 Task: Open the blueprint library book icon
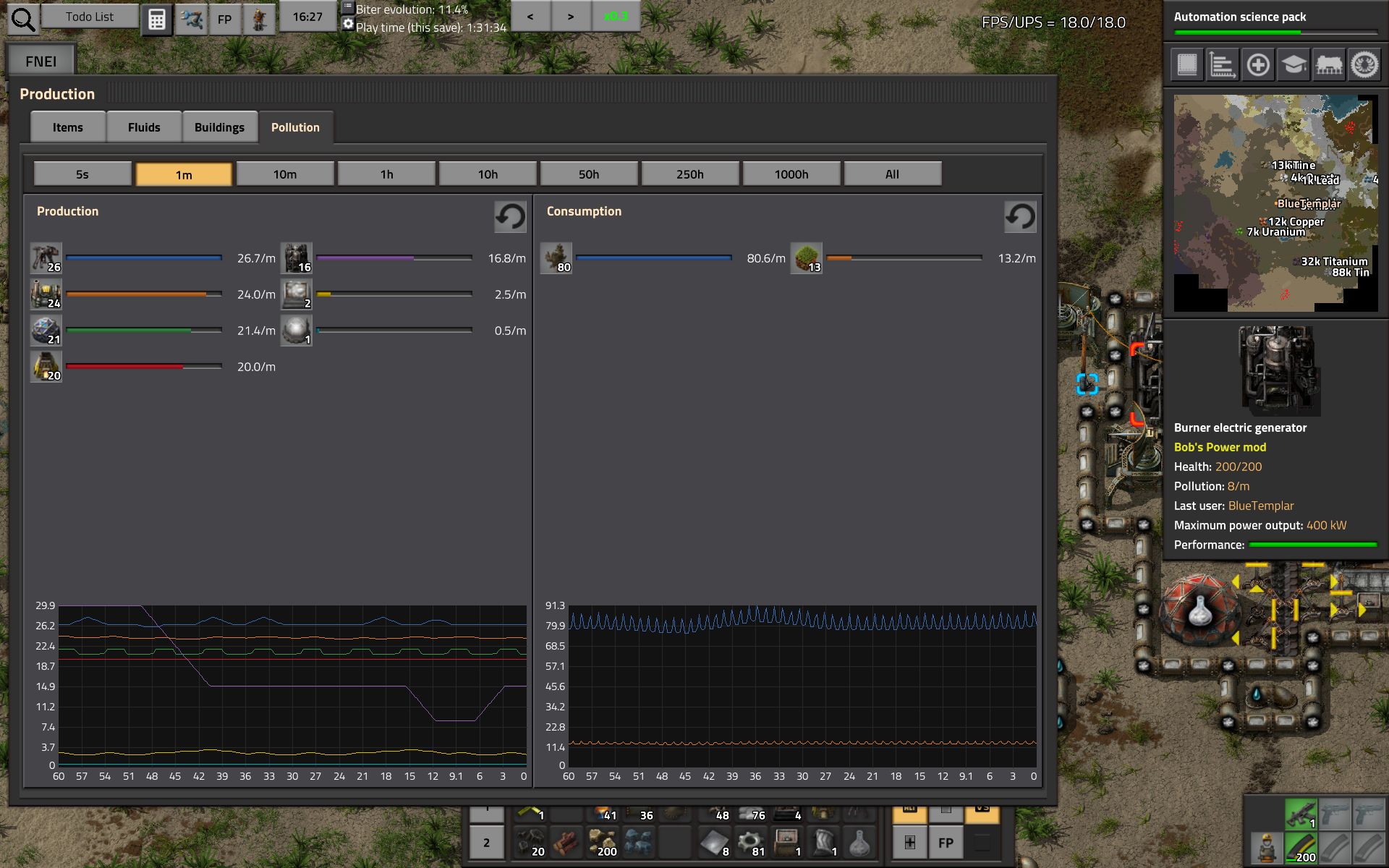pos(1187,64)
